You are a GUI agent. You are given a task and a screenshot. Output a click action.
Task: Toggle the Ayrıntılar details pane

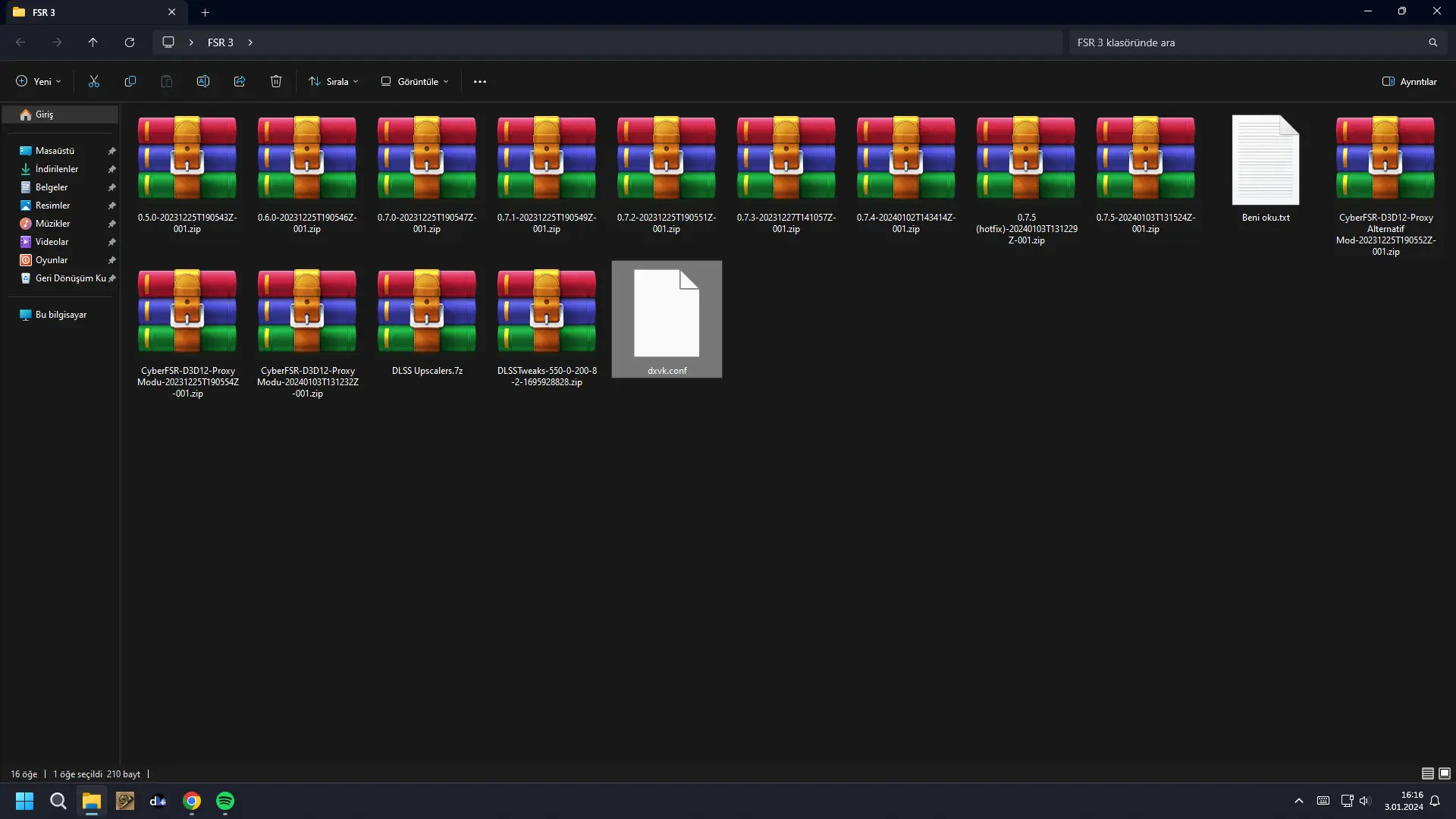pos(1410,81)
